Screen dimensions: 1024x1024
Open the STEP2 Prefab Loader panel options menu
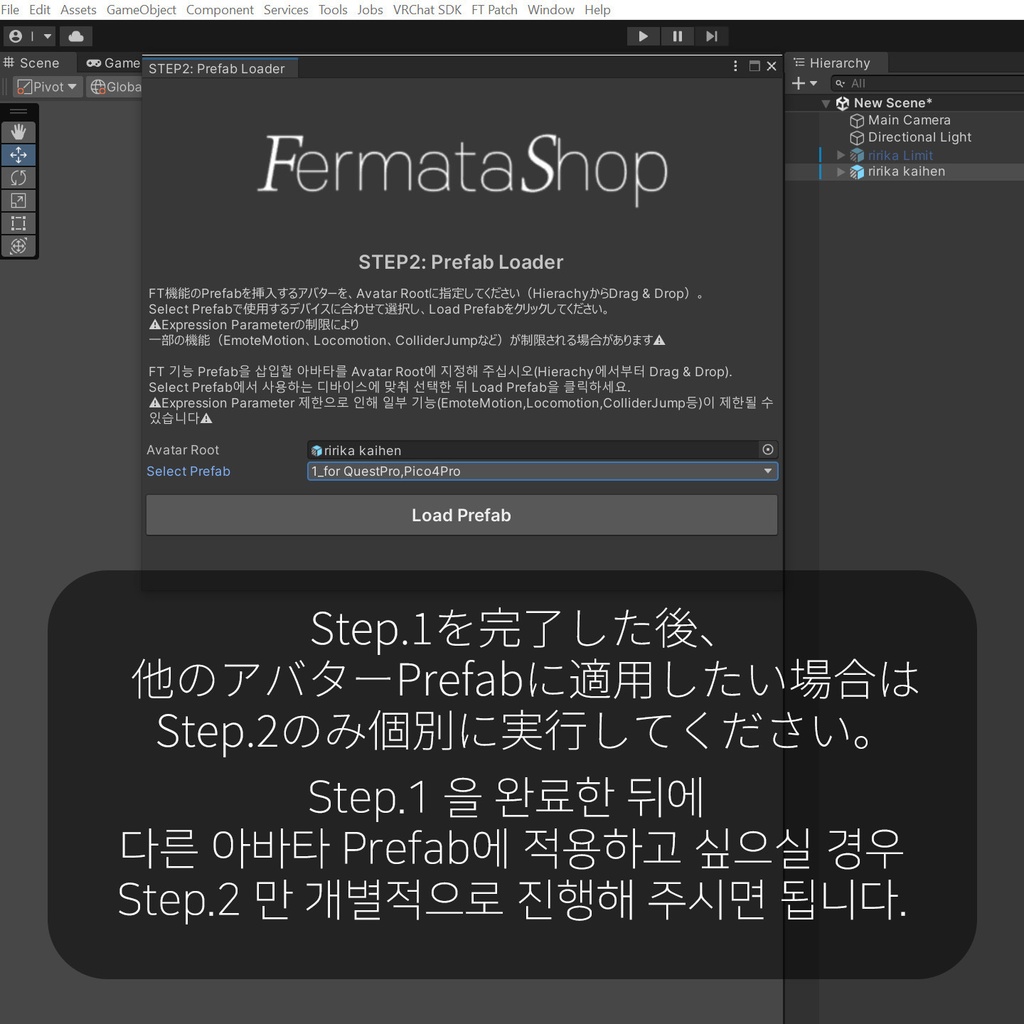[x=736, y=65]
